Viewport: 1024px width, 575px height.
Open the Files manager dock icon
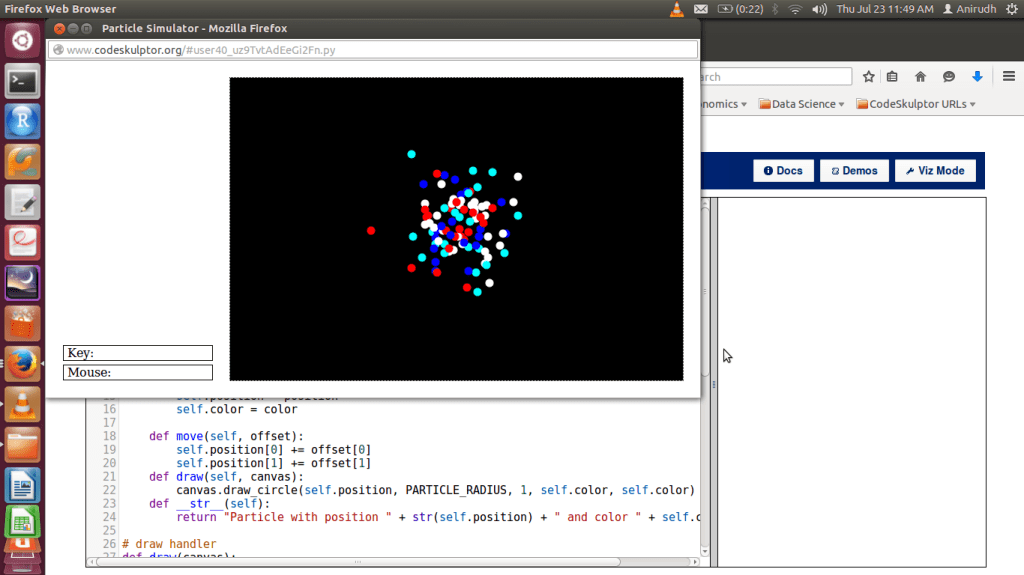pos(22,444)
